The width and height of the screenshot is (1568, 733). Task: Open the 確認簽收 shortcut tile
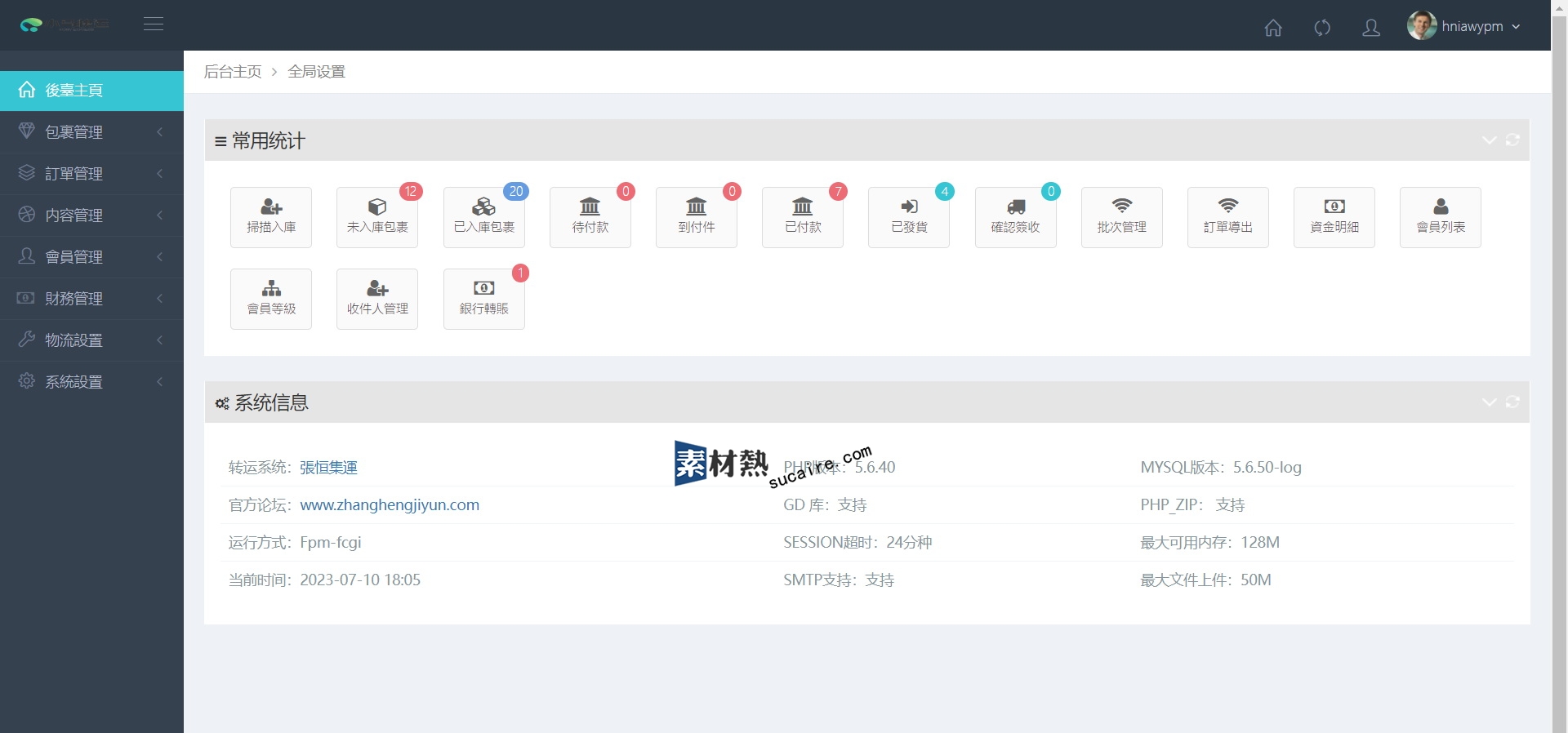1016,217
